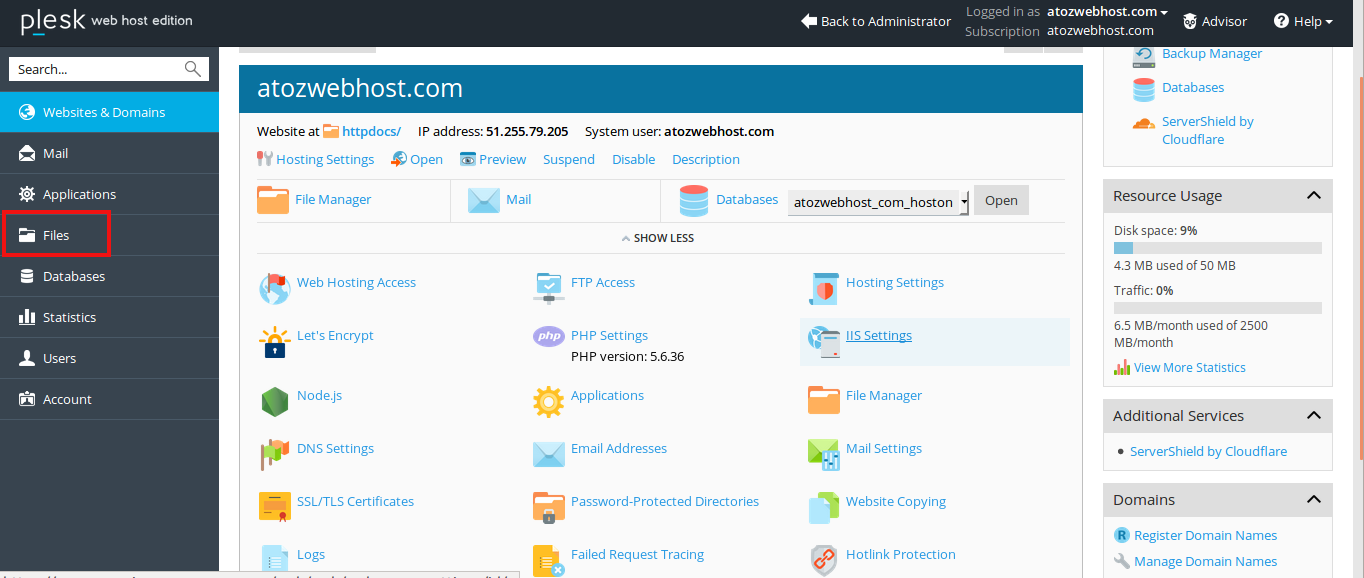Click the Email Addresses envelope icon
The height and width of the screenshot is (578, 1364).
click(549, 455)
